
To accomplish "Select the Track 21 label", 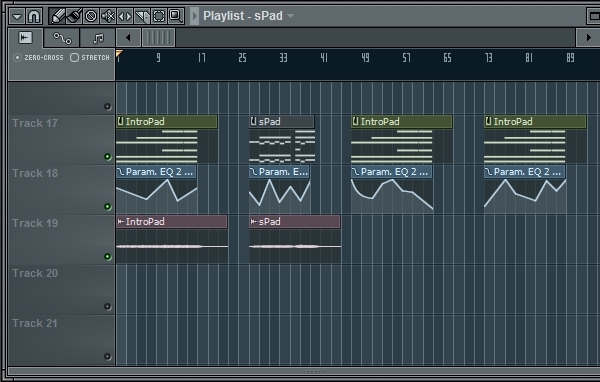I will (x=35, y=323).
